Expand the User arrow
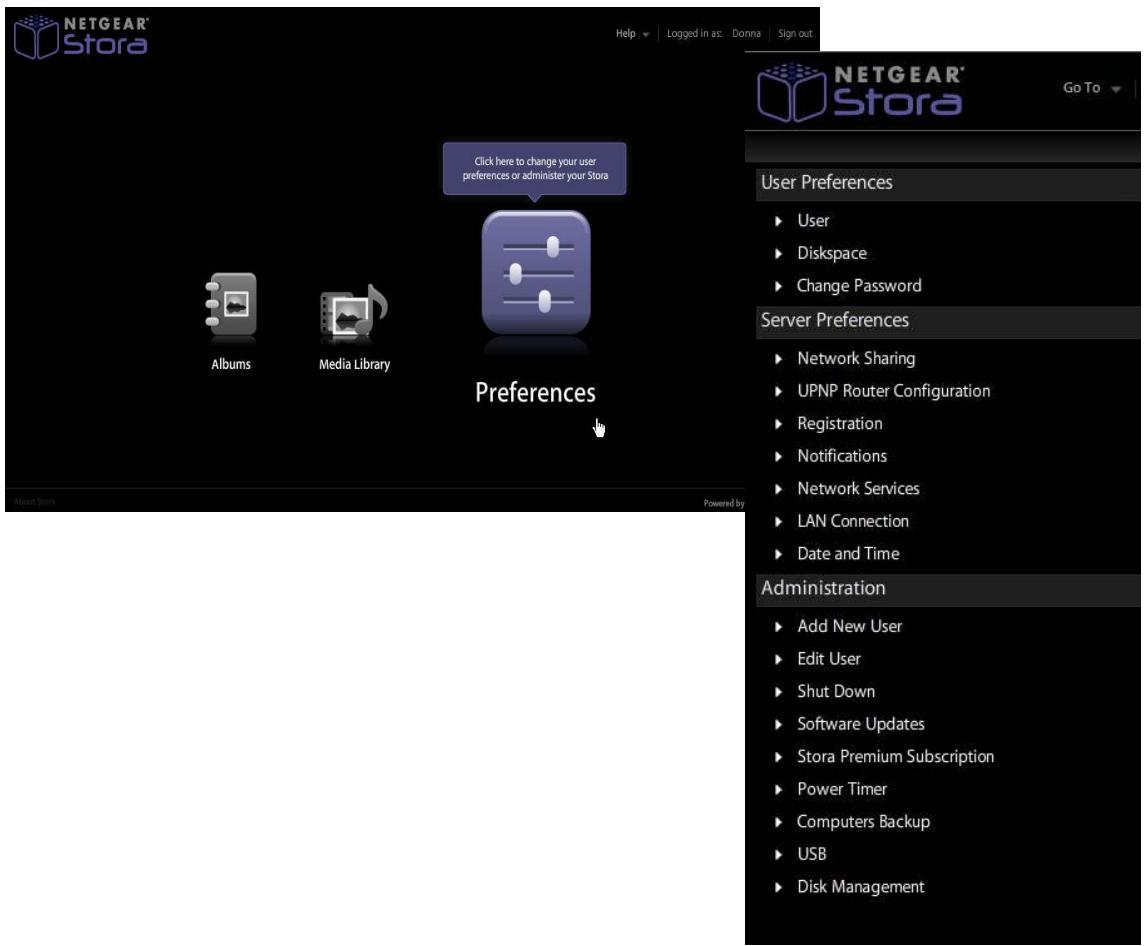Screen dimensions: 1145x946 [778, 221]
